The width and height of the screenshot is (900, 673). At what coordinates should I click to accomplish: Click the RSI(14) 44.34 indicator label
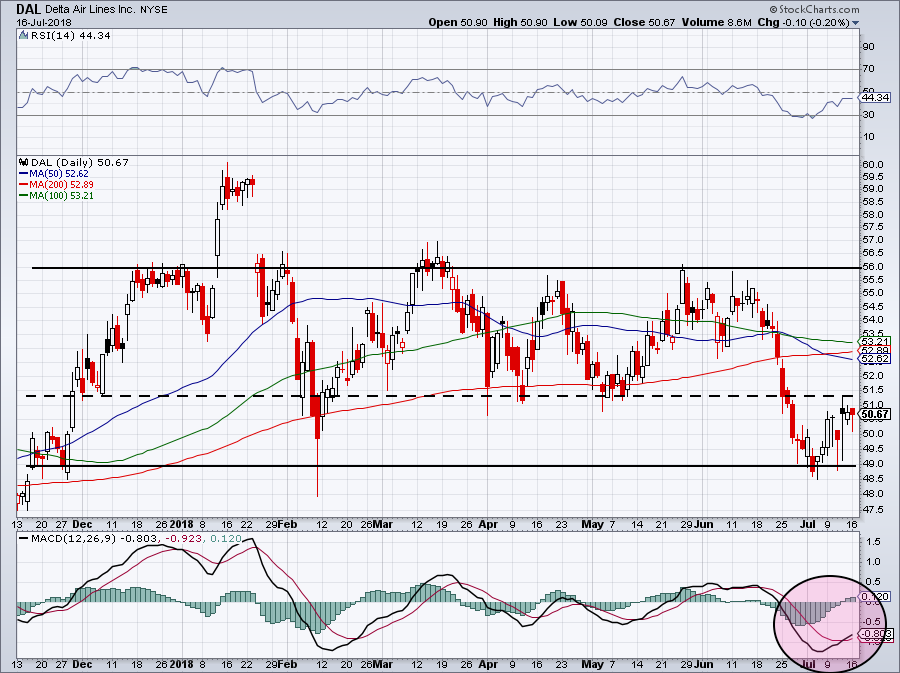pyautogui.click(x=71, y=36)
